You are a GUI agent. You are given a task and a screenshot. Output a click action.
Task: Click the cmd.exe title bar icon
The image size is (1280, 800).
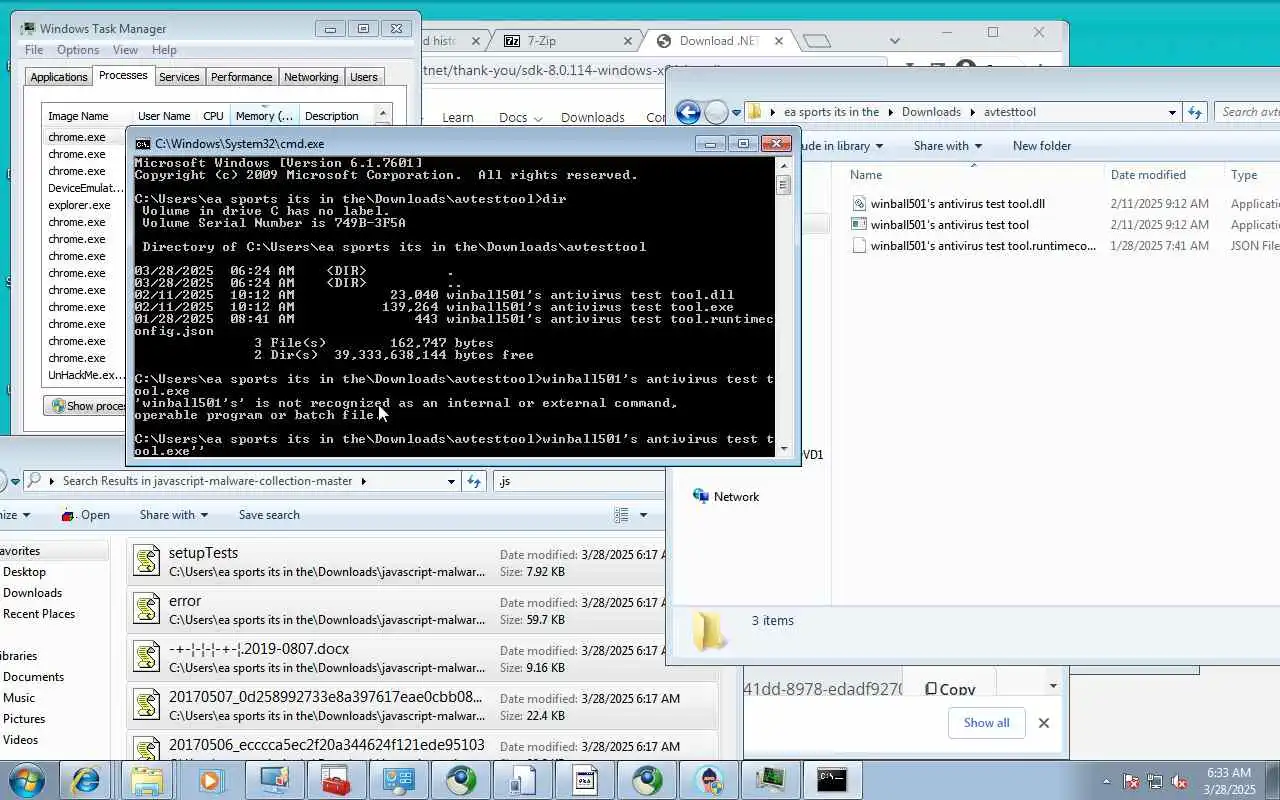click(x=143, y=144)
